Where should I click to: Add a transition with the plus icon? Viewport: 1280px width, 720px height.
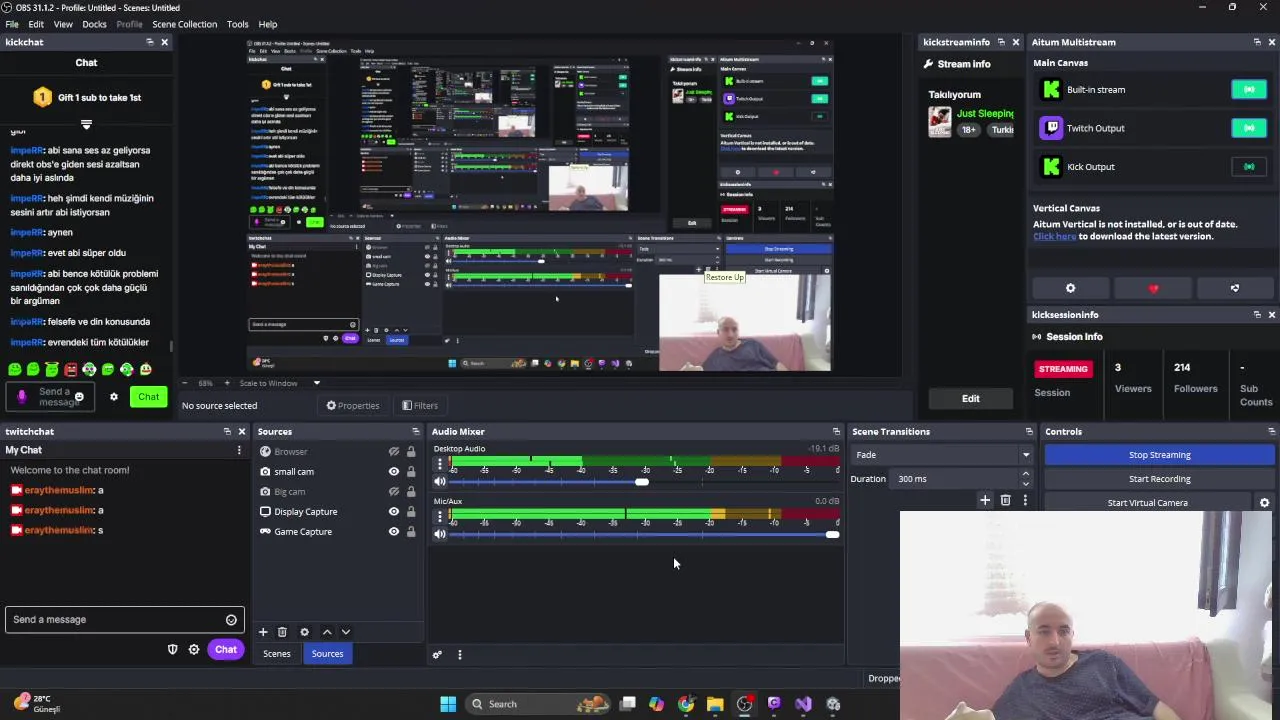pos(985,500)
